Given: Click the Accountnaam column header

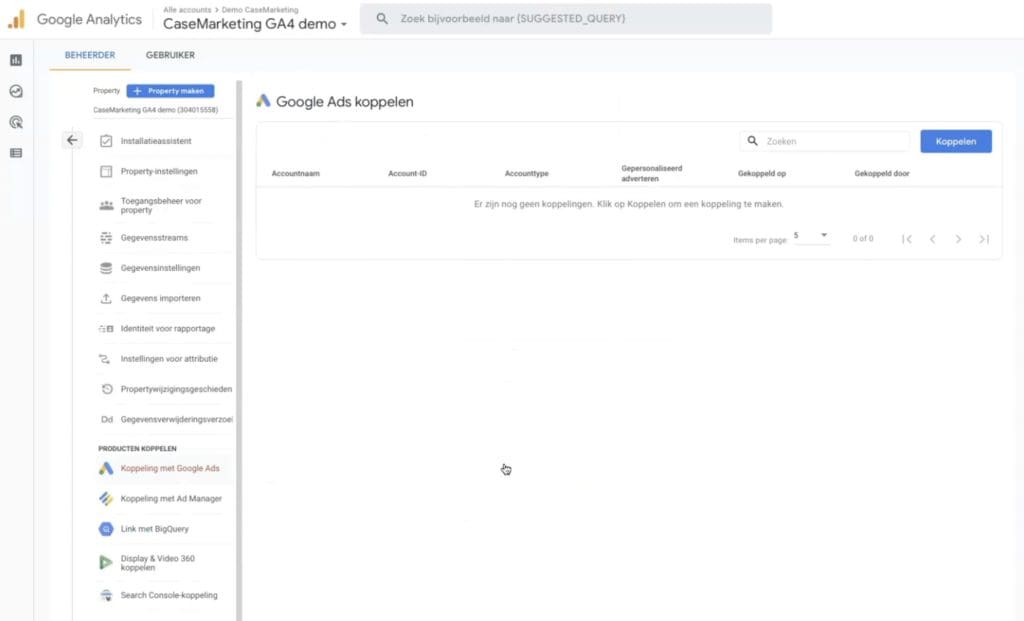Looking at the screenshot, I should pyautogui.click(x=296, y=174).
